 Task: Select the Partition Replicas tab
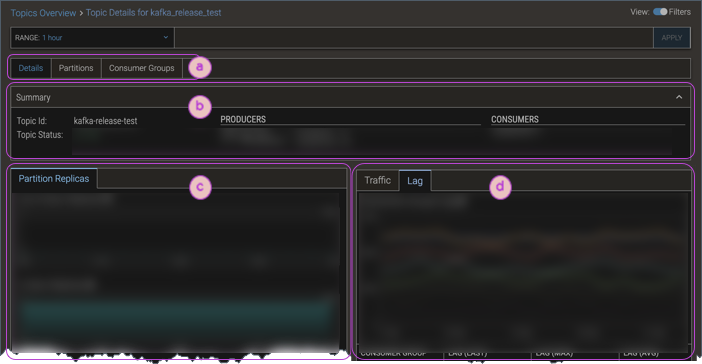pyautogui.click(x=54, y=179)
